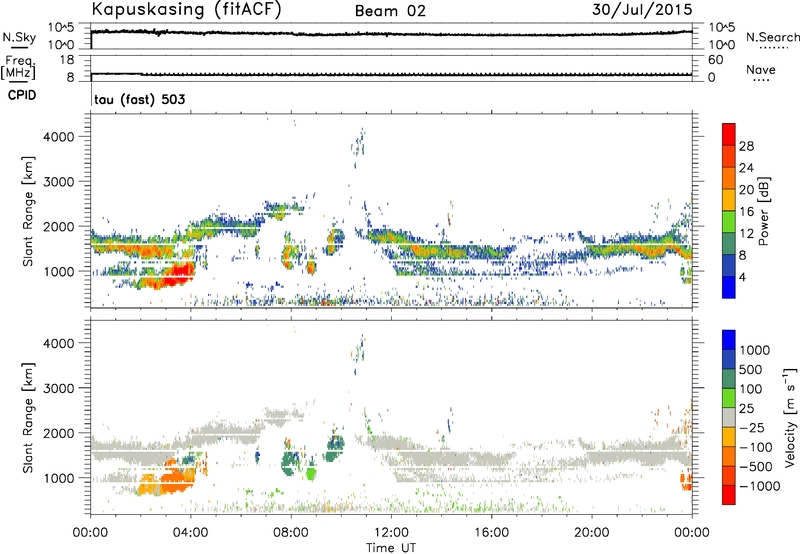Viewport: 800px width, 554px height.
Task: Click the '-1000' tick on Velocity colorbar
Action: coord(760,486)
